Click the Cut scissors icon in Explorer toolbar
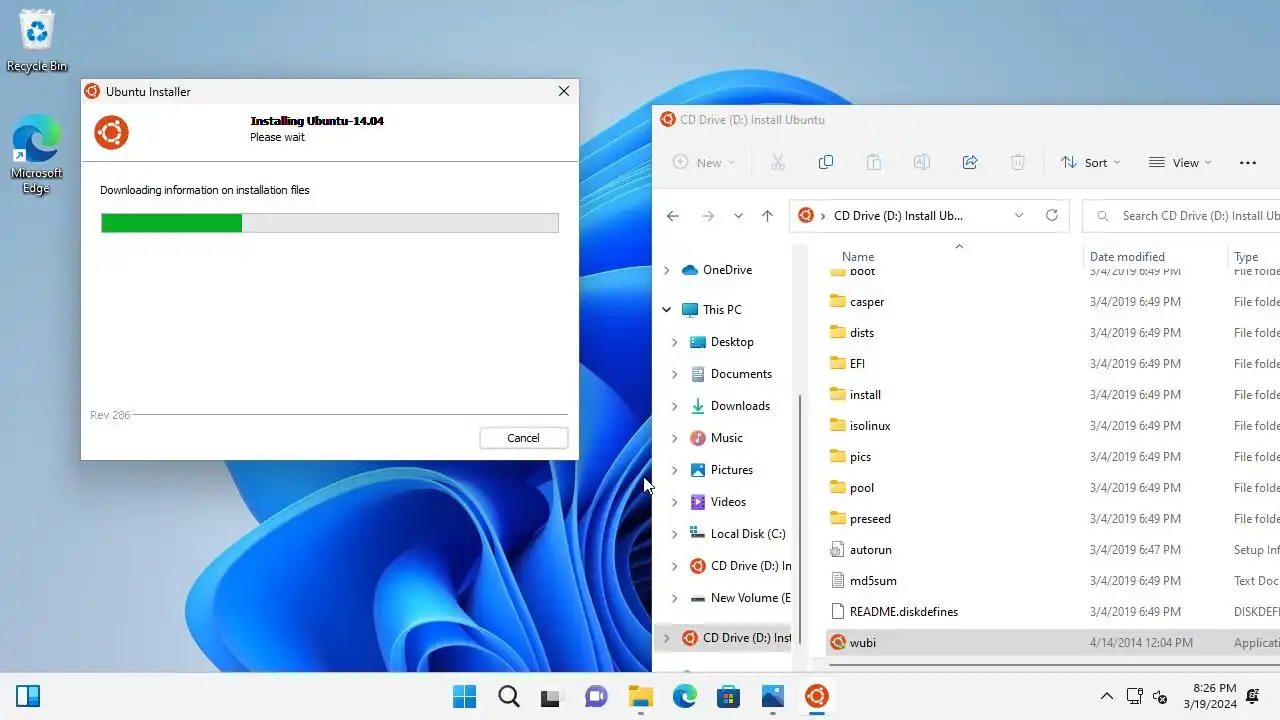The width and height of the screenshot is (1280, 720). point(777,162)
